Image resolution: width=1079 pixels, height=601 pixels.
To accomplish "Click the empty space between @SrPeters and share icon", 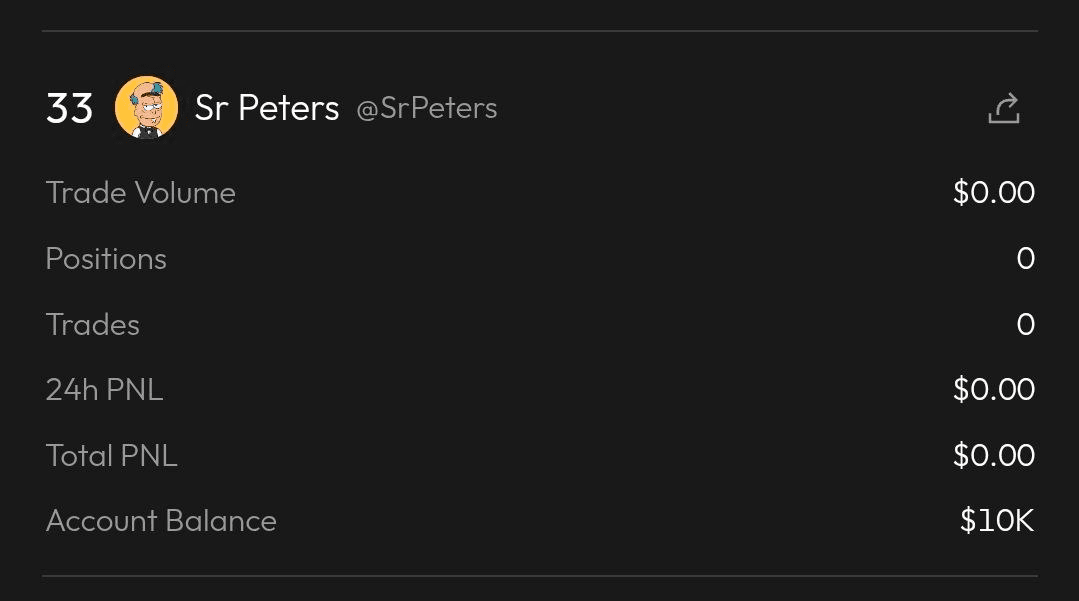I will click(740, 108).
